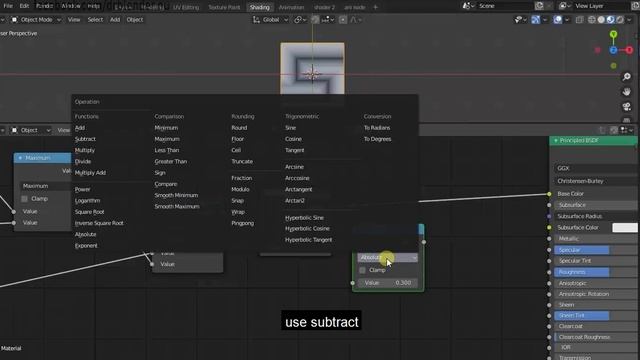This screenshot has width=640, height=360.
Task: Adjust the Roughness slider on Principled BSDF
Action: point(596,272)
